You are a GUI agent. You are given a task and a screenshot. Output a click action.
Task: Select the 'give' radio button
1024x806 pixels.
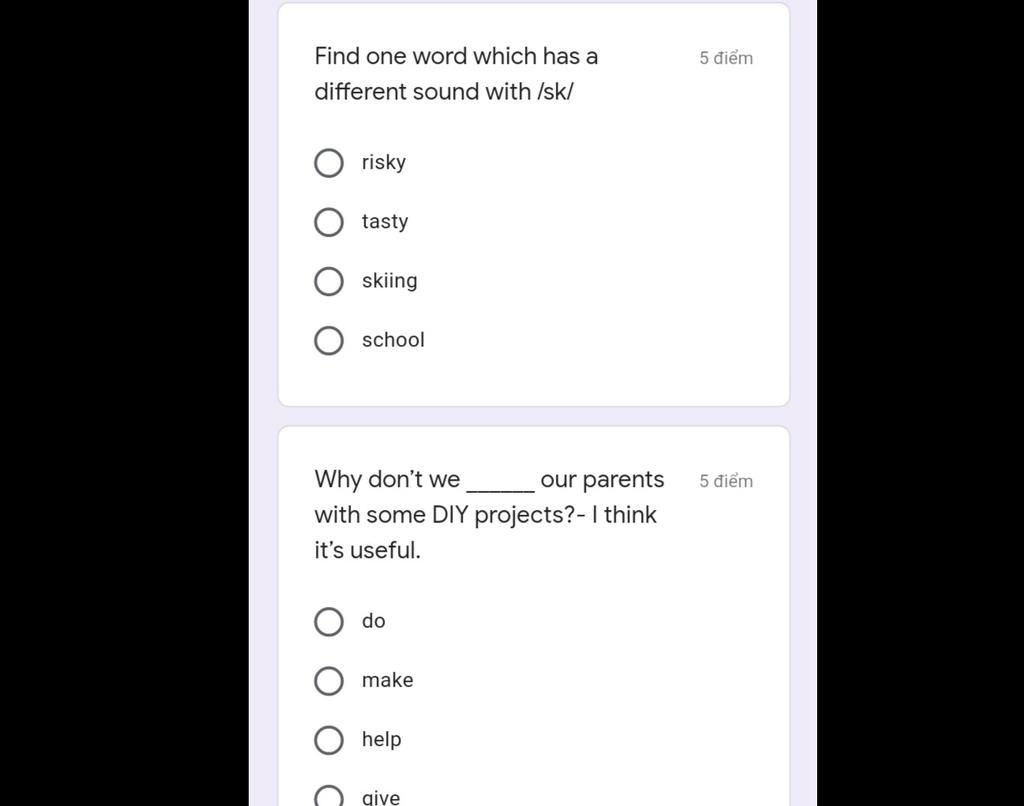coord(329,797)
